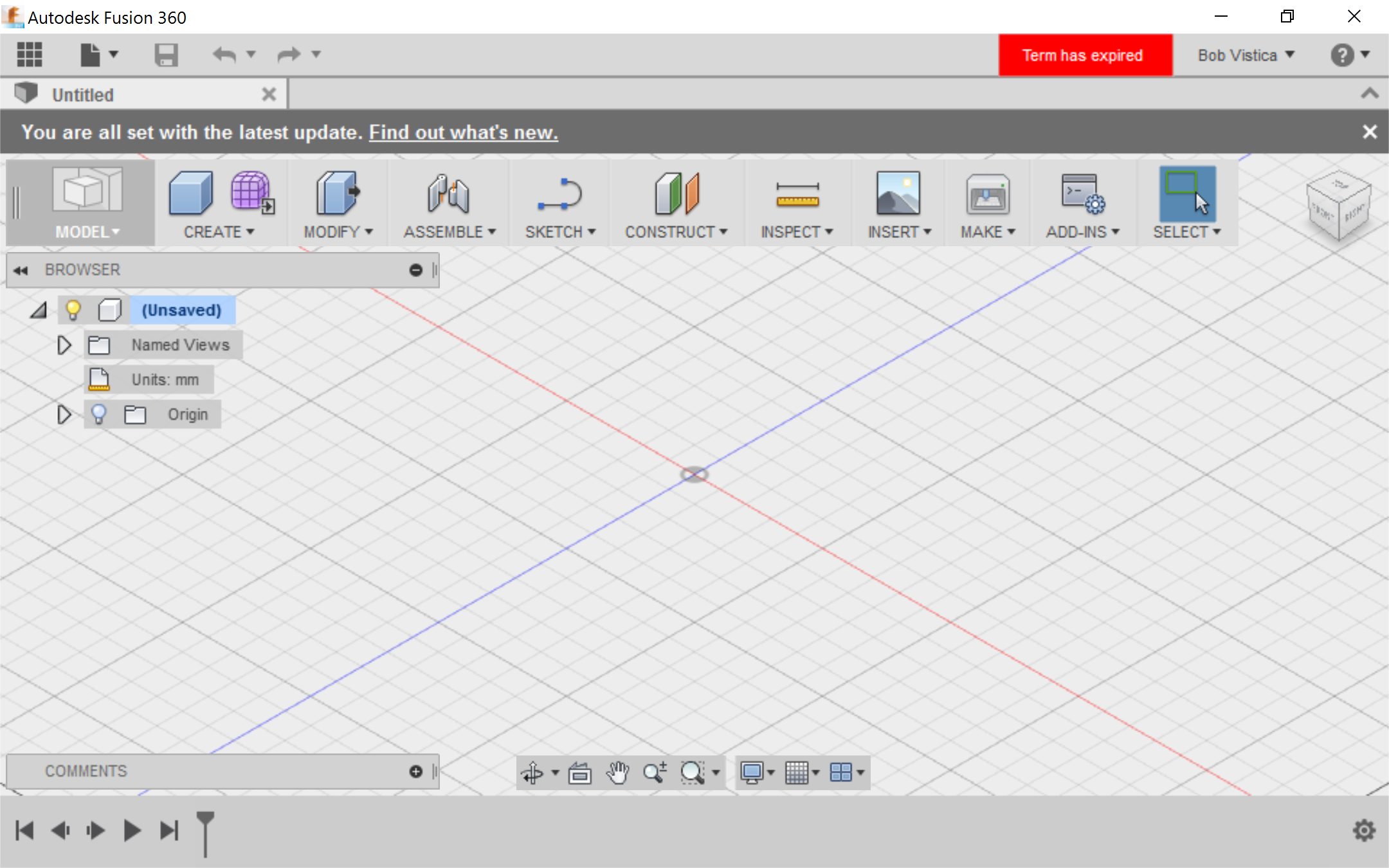Expand the Named Views tree node
This screenshot has height=868, width=1389.
tap(64, 345)
